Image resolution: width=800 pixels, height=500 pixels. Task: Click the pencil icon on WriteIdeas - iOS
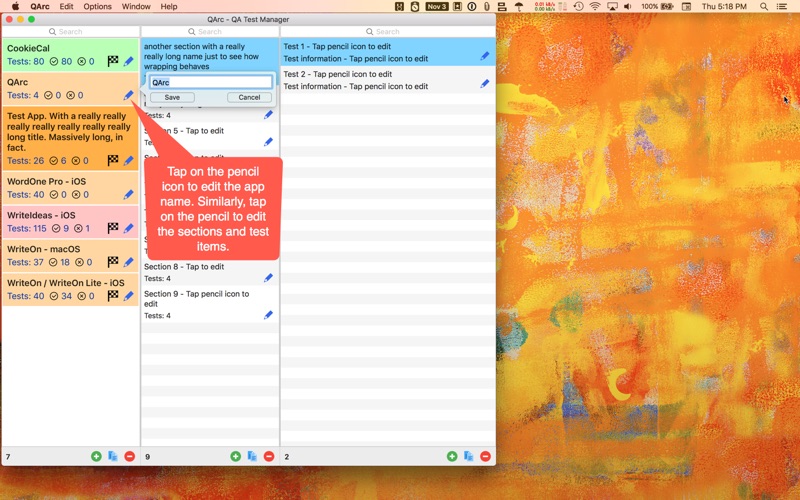[129, 228]
